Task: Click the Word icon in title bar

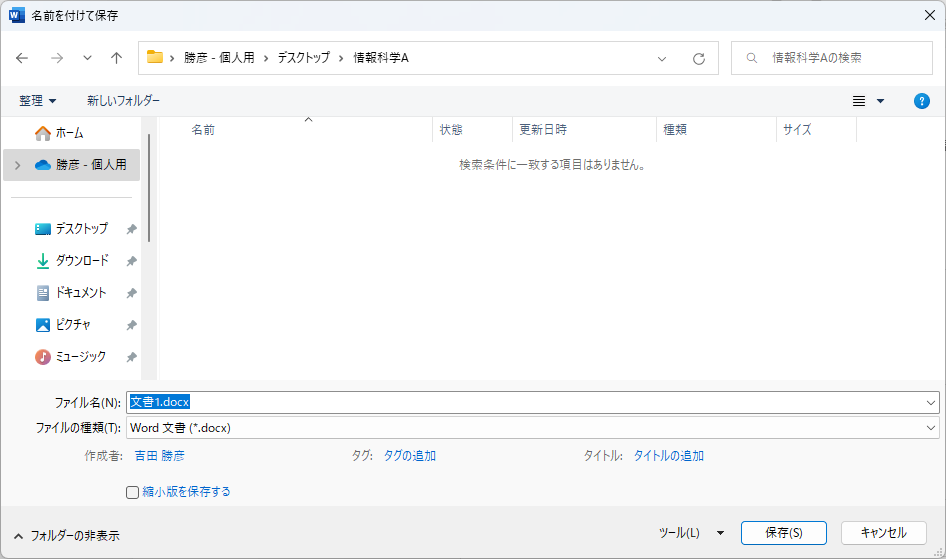Action: pos(17,15)
